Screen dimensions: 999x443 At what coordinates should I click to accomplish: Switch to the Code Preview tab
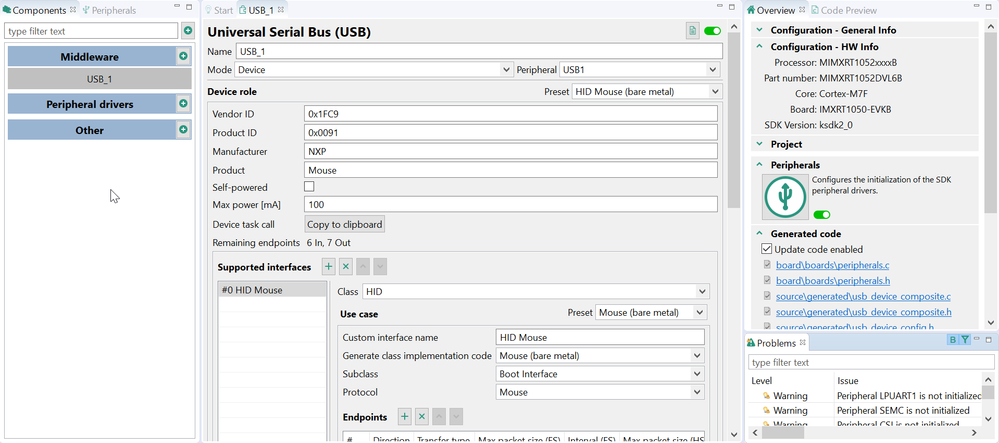pyautogui.click(x=844, y=10)
